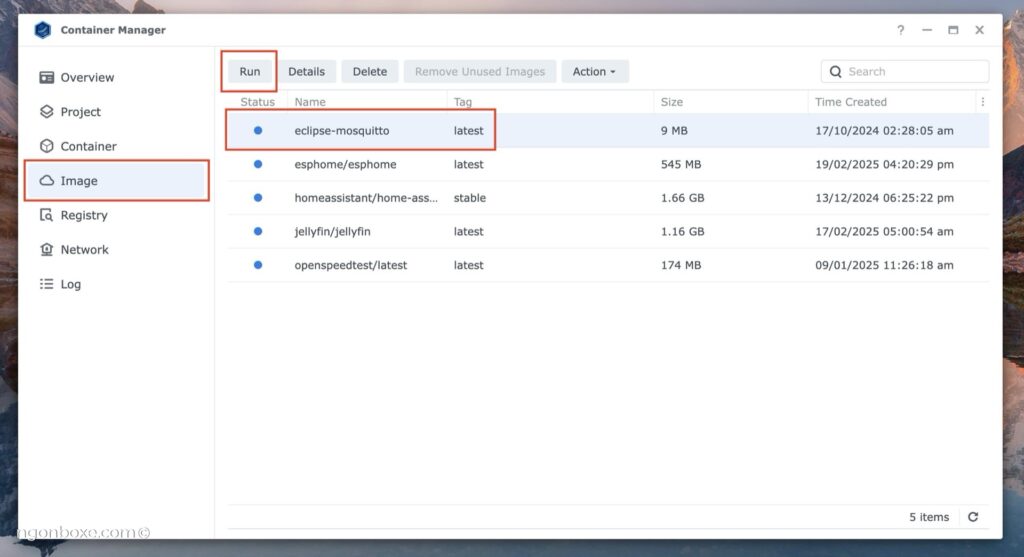Click the 09/01/2025 11:26:18 am timestamp
This screenshot has height=557, width=1024.
pos(884,265)
